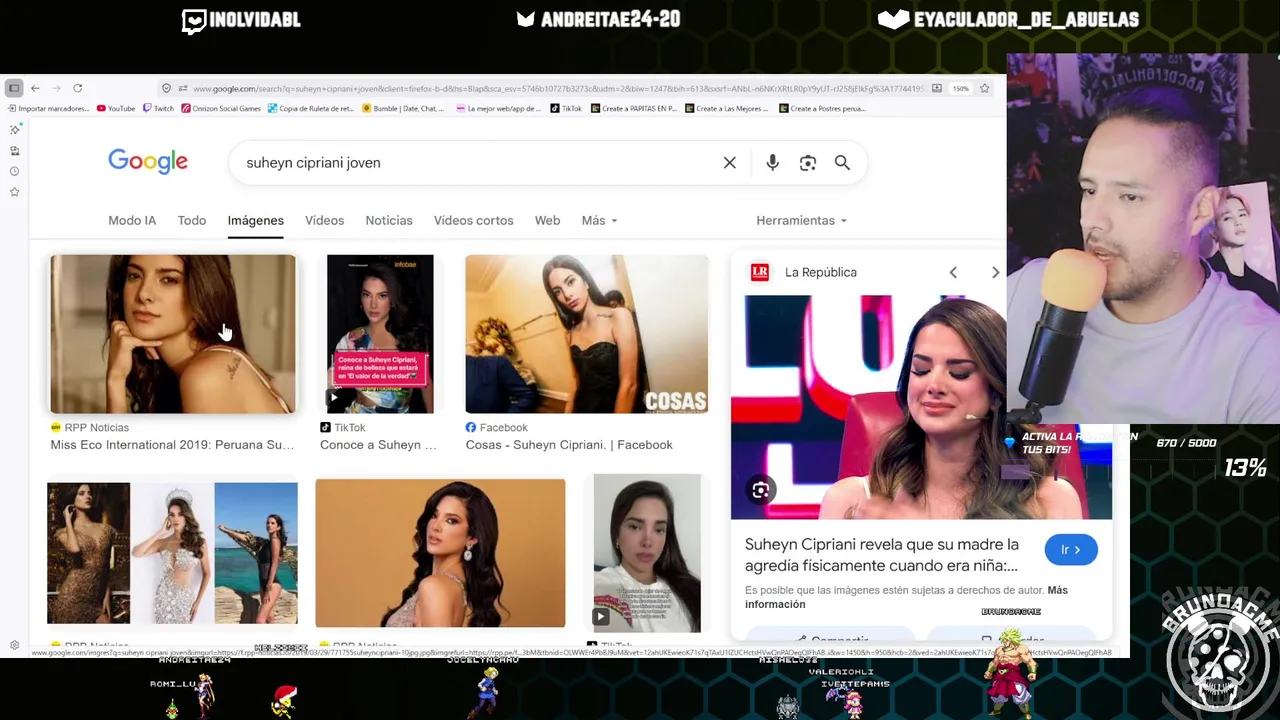Search by image with the camera lens icon
Screen dimensions: 1280x720
click(x=808, y=163)
